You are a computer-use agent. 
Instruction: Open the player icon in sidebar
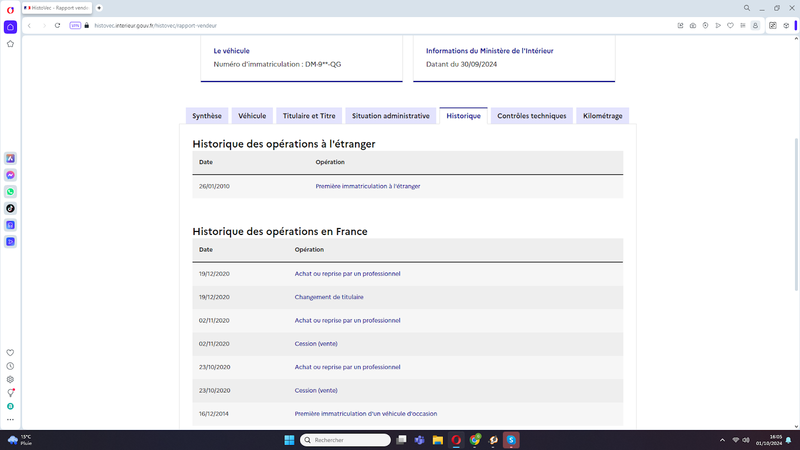(x=10, y=242)
